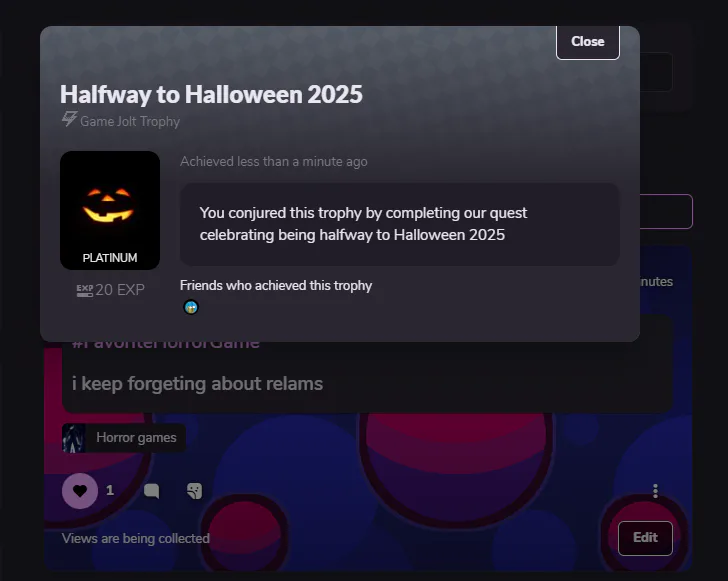The width and height of the screenshot is (728, 581).
Task: Click the purple outlined box behind the popup
Action: tap(666, 211)
